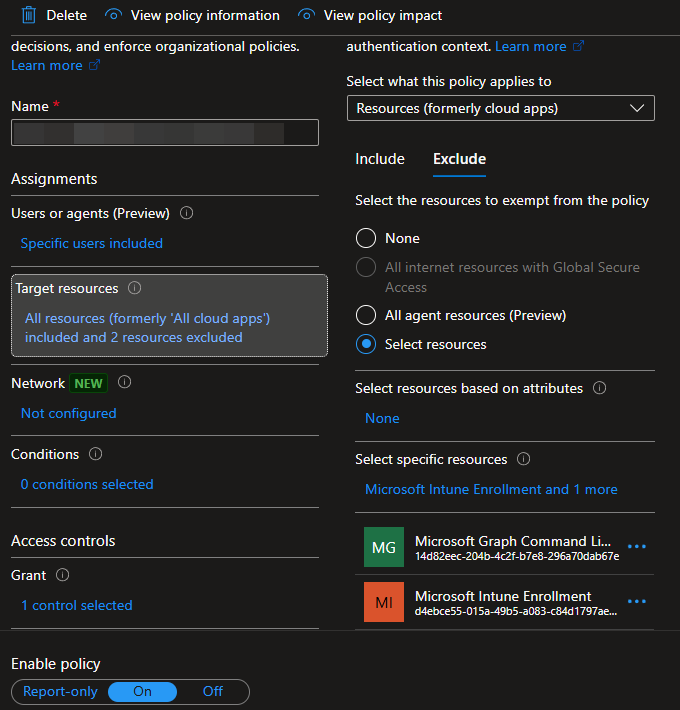Click info icon beside Target resources
The height and width of the screenshot is (710, 680).
(x=134, y=288)
